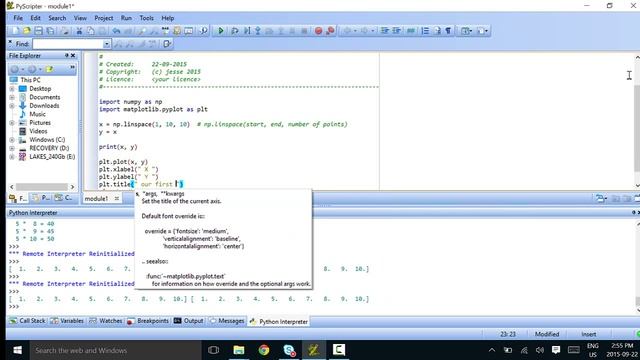Switch to the Call Stack tab

tap(27, 321)
